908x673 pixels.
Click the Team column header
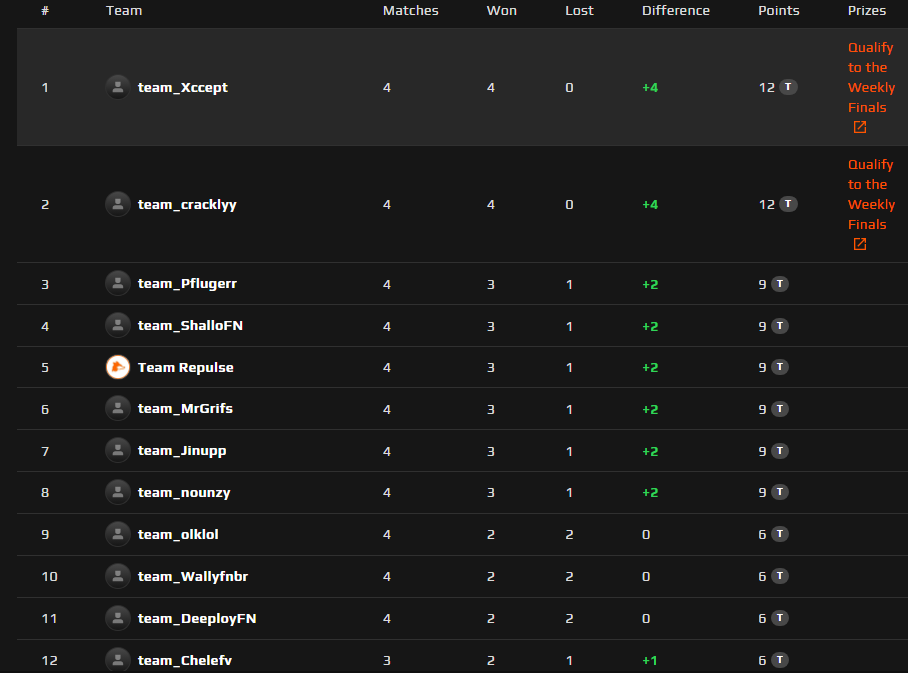[x=124, y=10]
